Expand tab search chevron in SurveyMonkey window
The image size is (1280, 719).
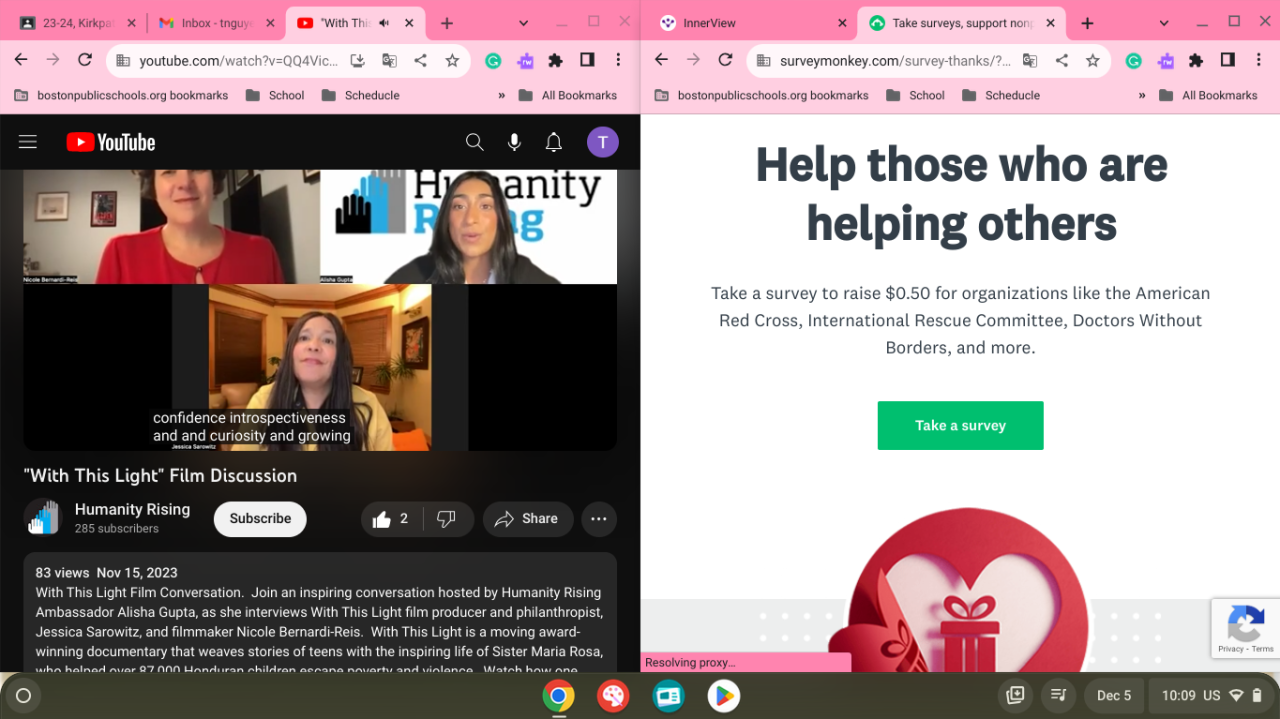point(1164,23)
